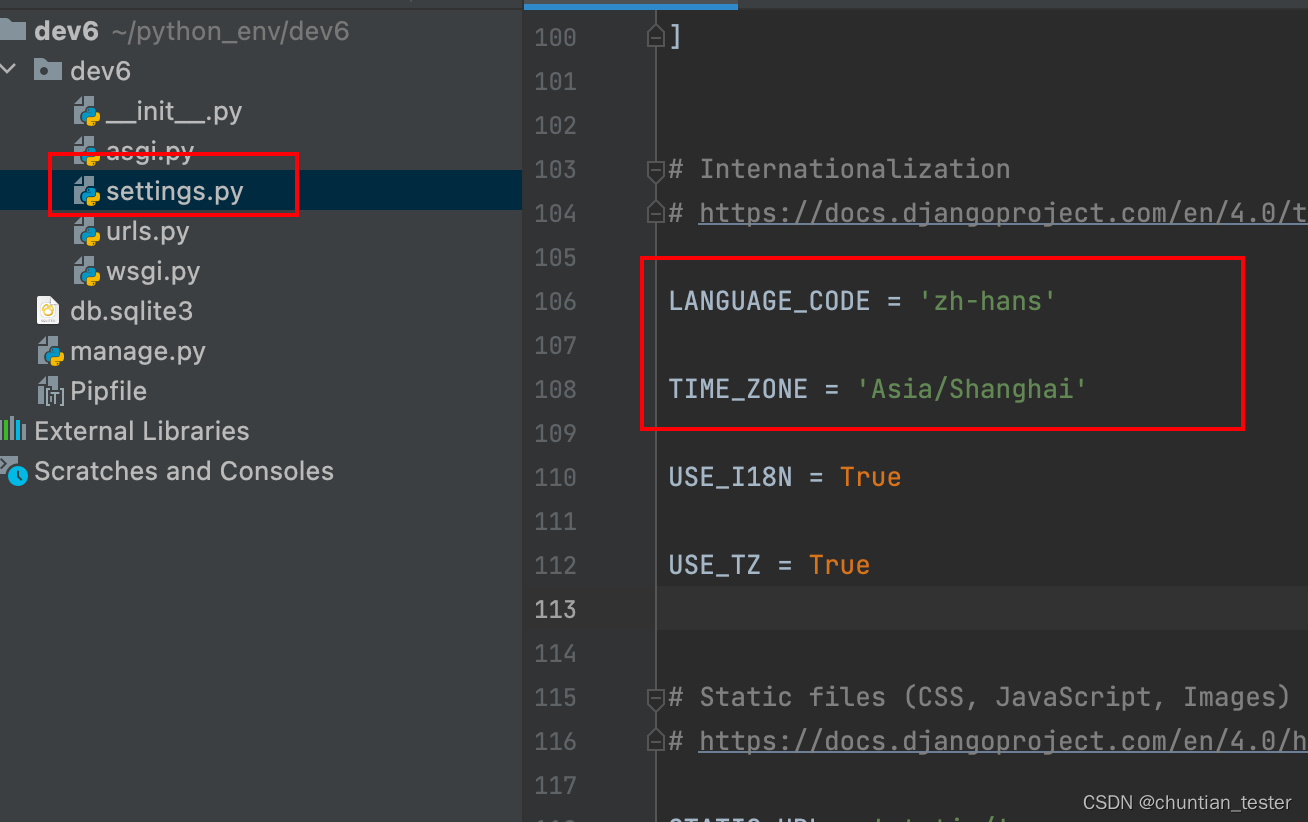Click line number 113 in the gutter
This screenshot has height=822, width=1308.
pos(554,609)
